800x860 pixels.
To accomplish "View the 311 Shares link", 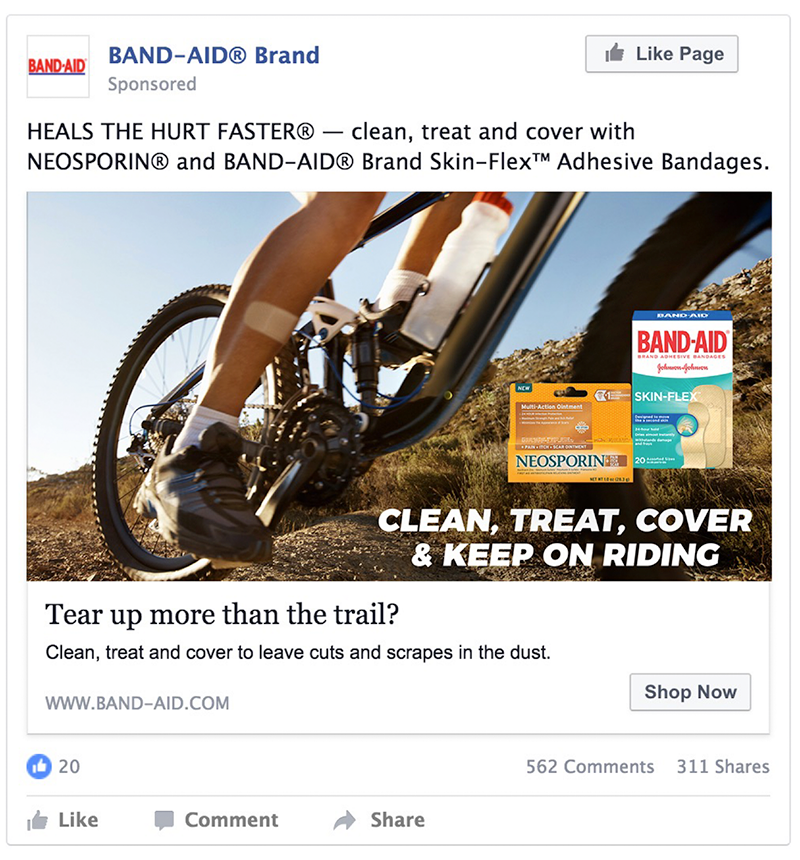I will (x=723, y=766).
